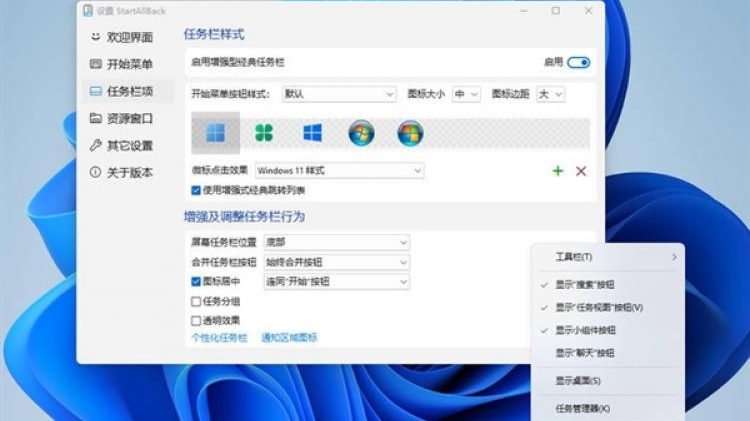This screenshot has height=421, width=750.
Task: Click the StartAllBack title bar app icon
Action: coord(88,11)
